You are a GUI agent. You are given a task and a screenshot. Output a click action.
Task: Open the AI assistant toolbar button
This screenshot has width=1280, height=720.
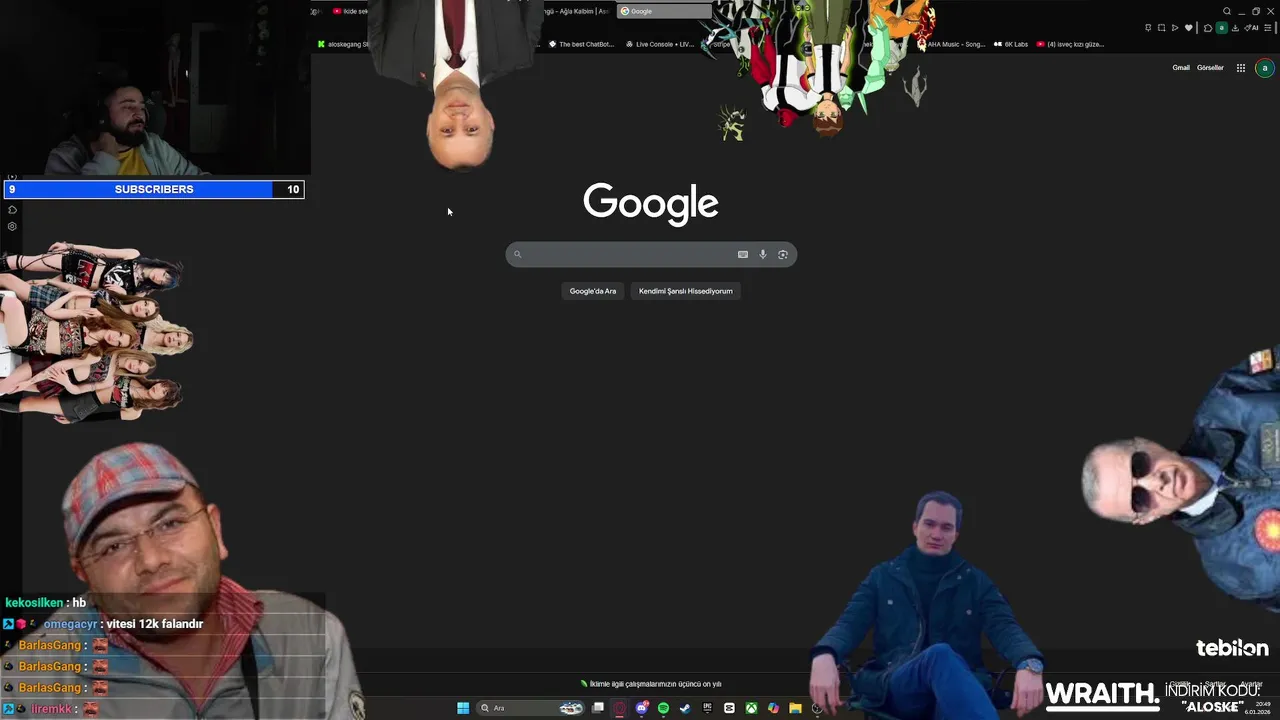[1251, 28]
